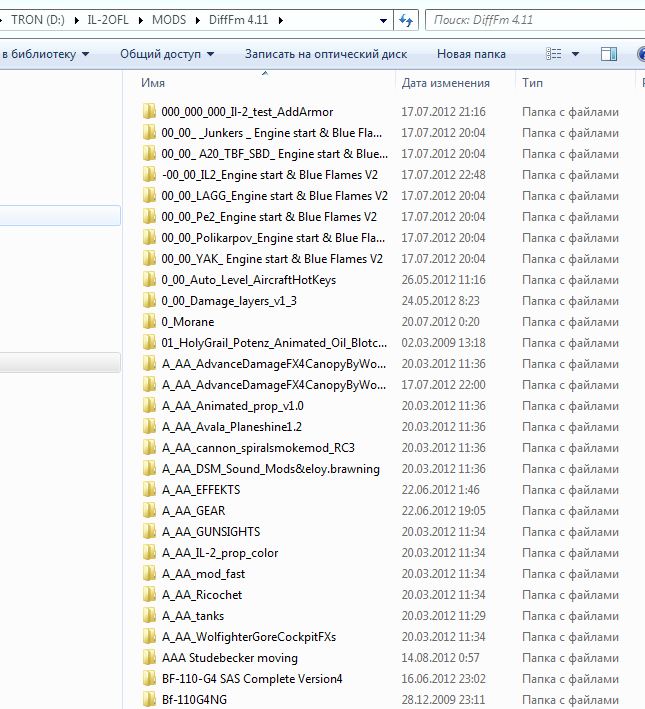Open the add to library dropdown

[x=45, y=54]
